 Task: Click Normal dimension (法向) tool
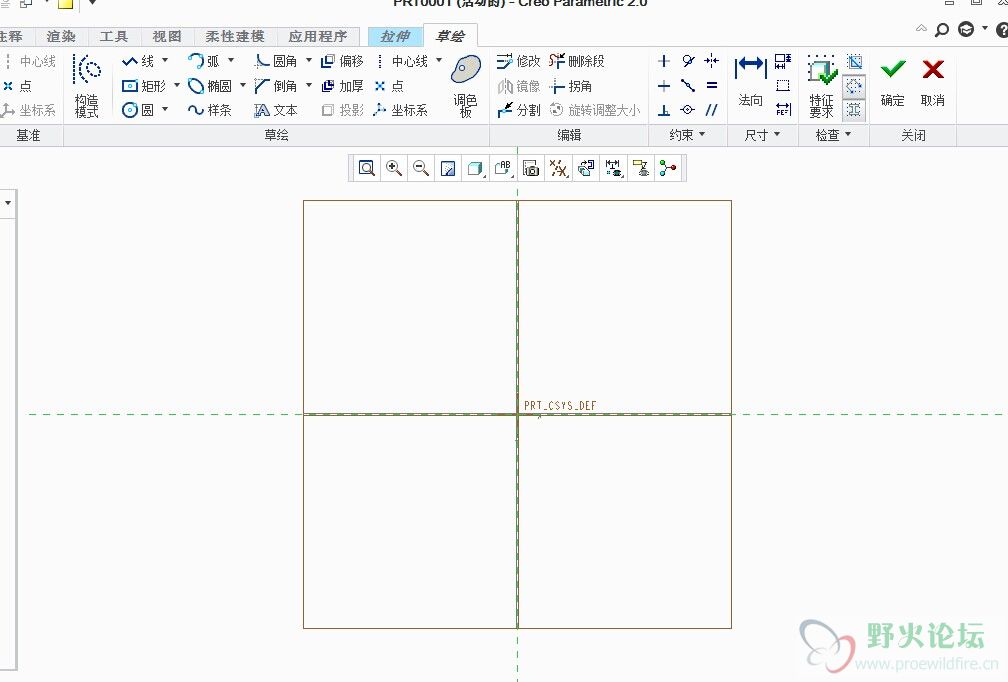click(750, 80)
